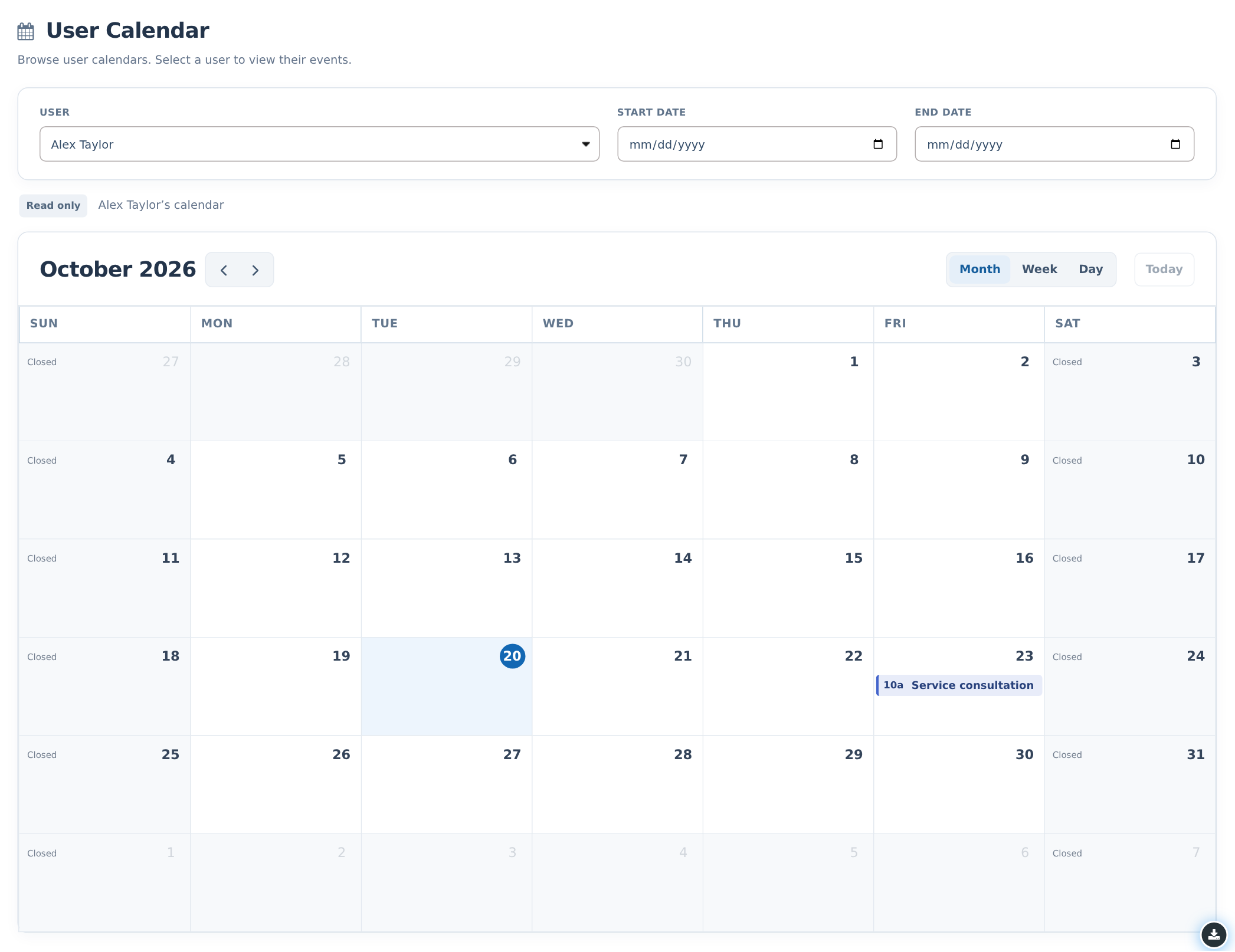The image size is (1235, 952).
Task: Open the End Date calendar picker icon
Action: [x=1175, y=144]
